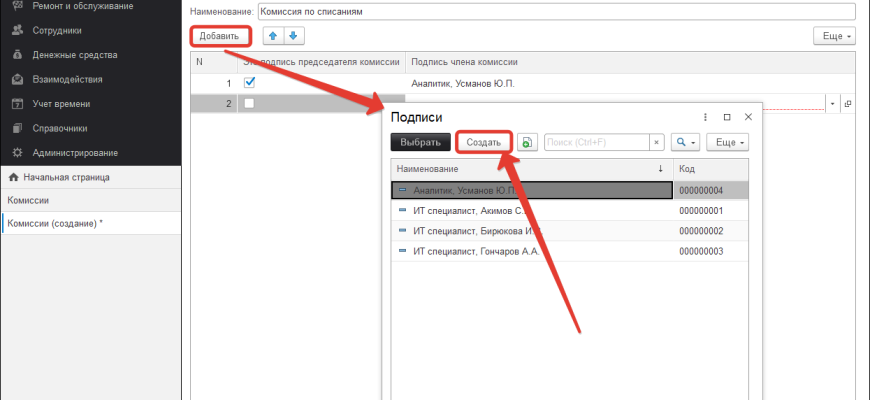
Task: Click the Поиск (Ctrl+F) search field
Action: pos(597,142)
